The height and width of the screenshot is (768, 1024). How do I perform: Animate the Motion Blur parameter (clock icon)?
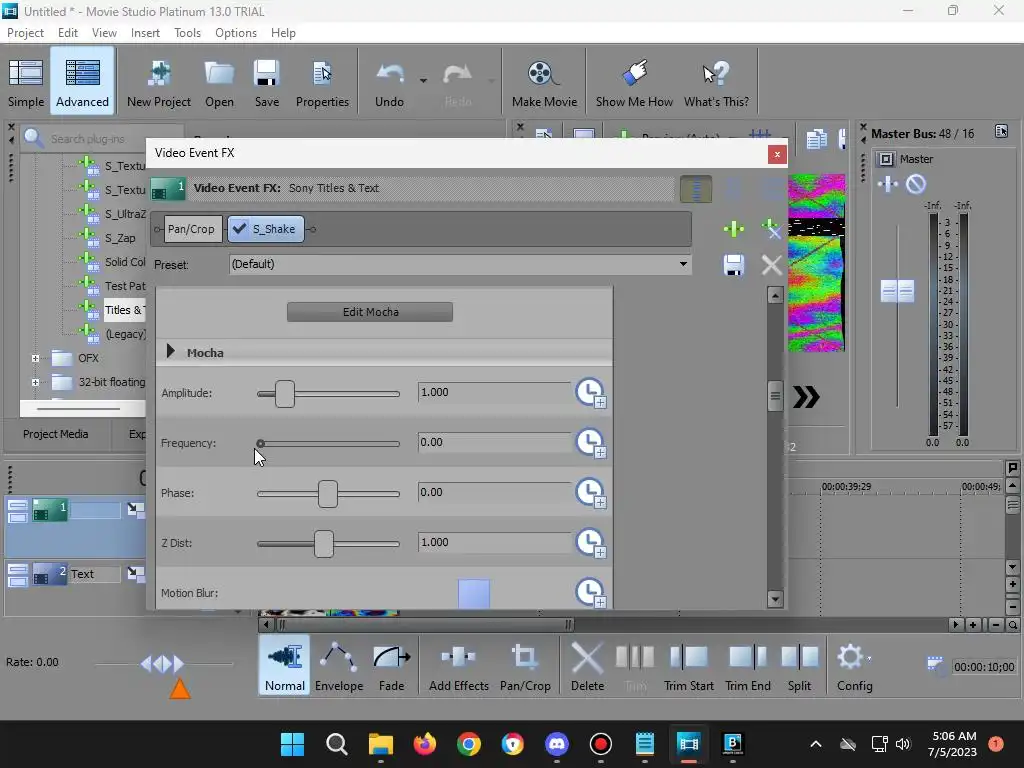tap(590, 593)
